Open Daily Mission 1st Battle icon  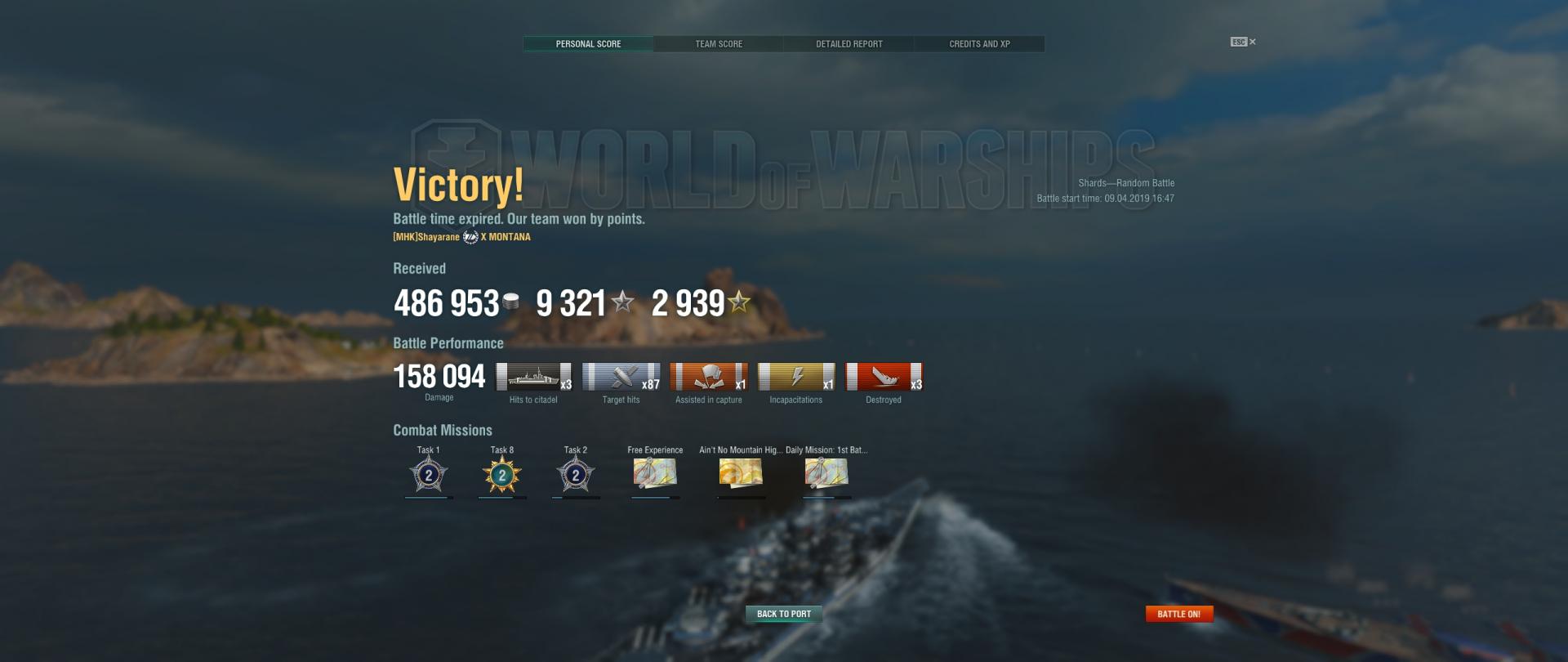click(826, 473)
